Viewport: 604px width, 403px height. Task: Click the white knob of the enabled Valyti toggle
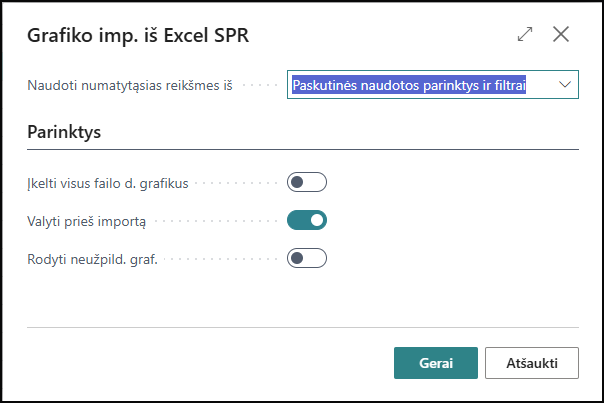click(317, 220)
